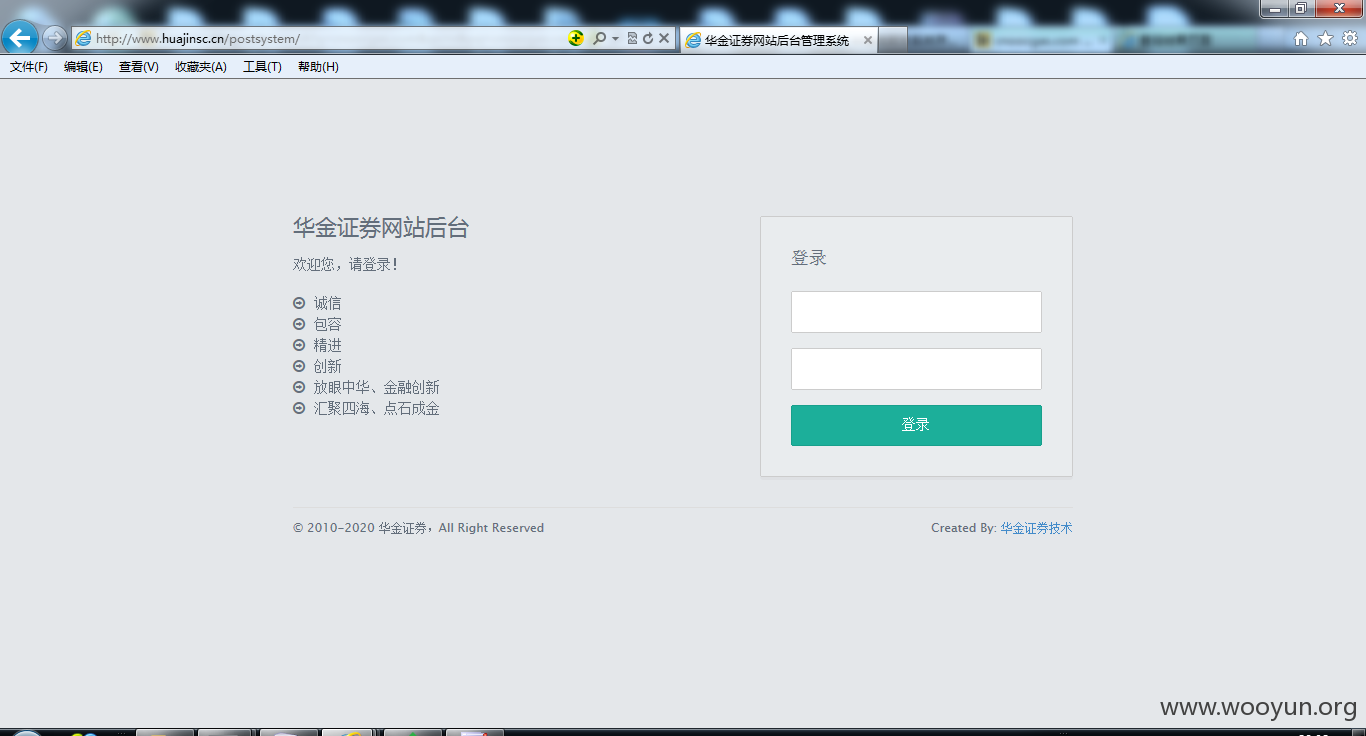Open the address bar search dropdown arrow
Image resolution: width=1366 pixels, height=736 pixels.
[x=615, y=39]
